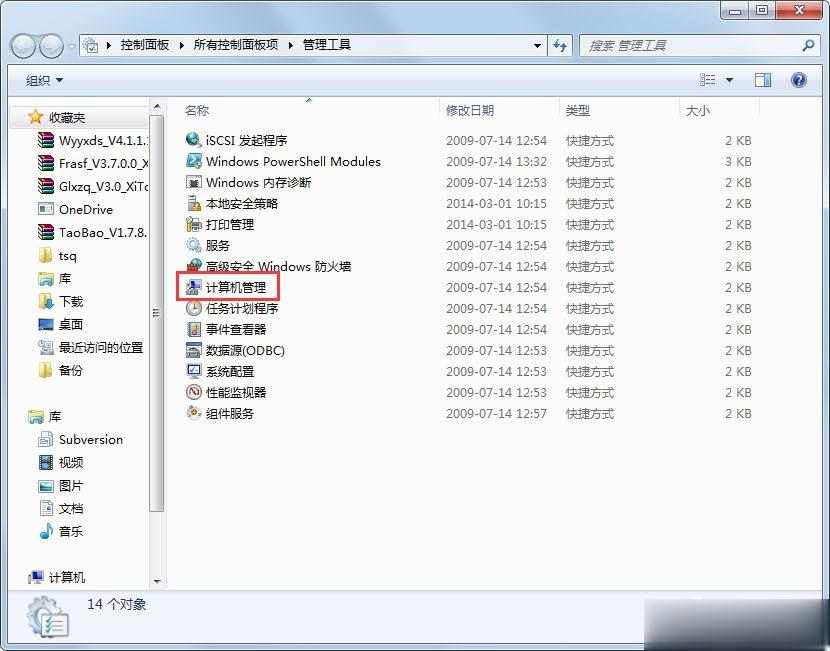Open the iSCSI 发起程序 shortcut icon
The height and width of the screenshot is (651, 830).
click(x=194, y=140)
